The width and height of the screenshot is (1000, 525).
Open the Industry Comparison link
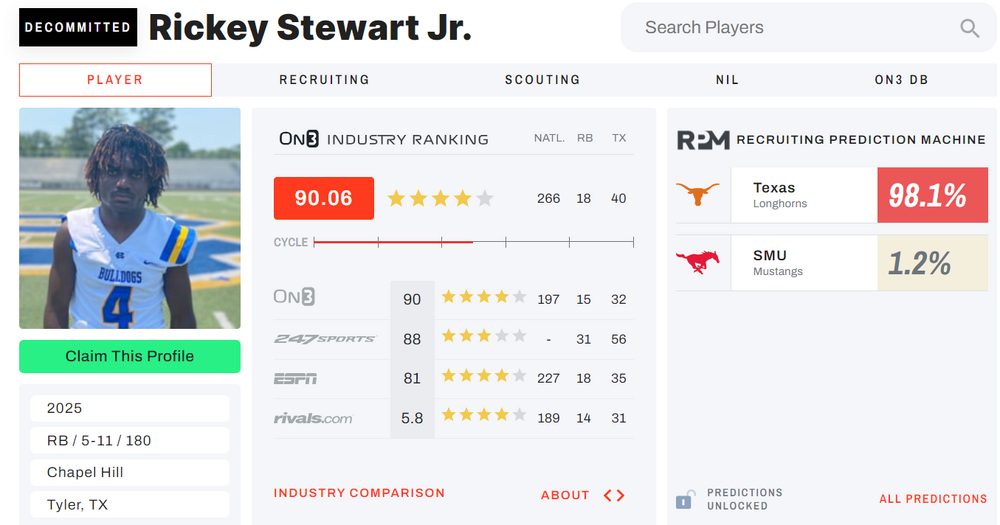pyautogui.click(x=359, y=493)
